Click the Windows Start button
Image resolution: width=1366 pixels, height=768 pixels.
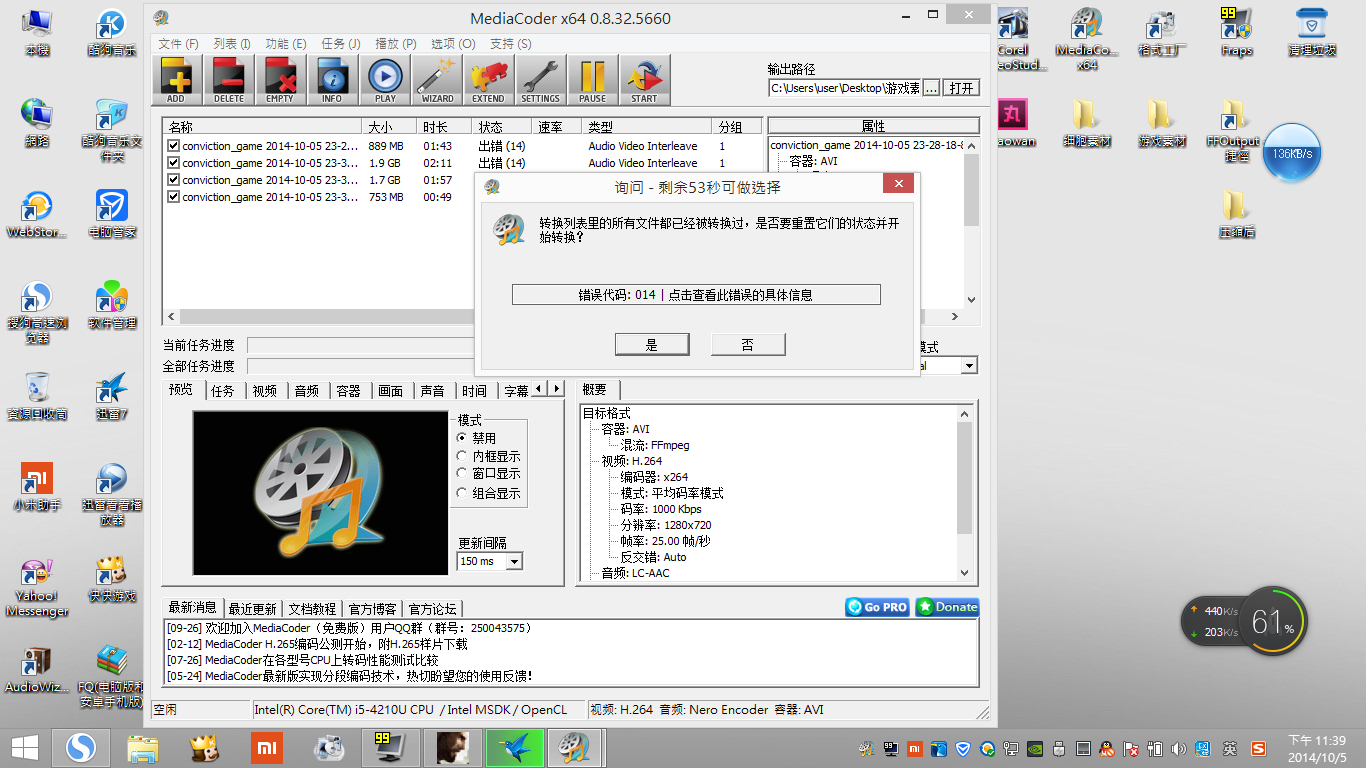25,747
